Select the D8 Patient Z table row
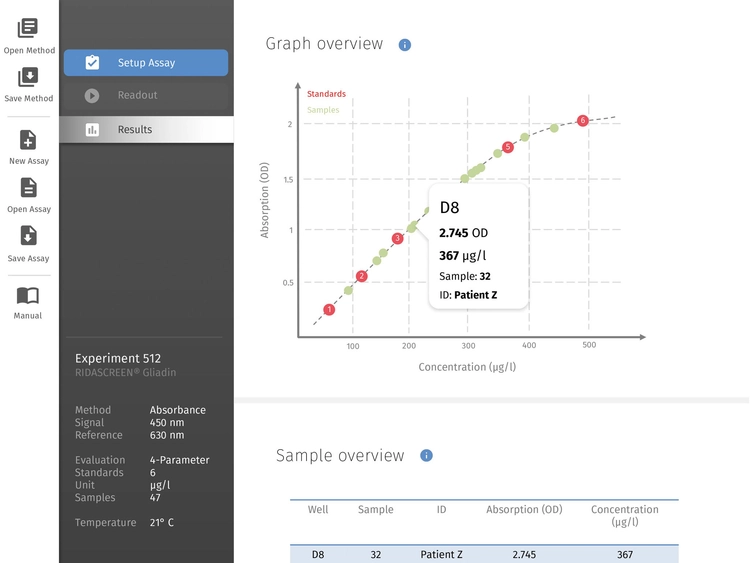750x563 pixels. click(x=484, y=554)
